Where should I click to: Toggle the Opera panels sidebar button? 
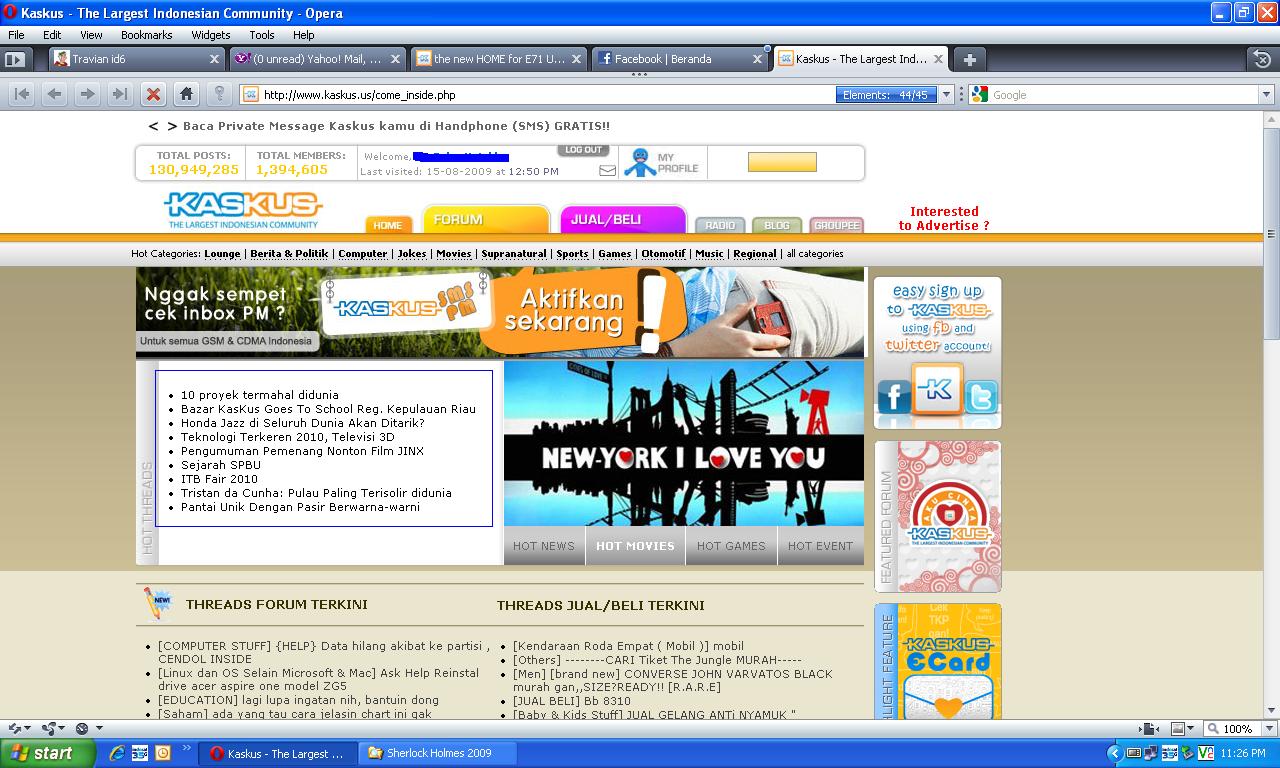[x=14, y=59]
